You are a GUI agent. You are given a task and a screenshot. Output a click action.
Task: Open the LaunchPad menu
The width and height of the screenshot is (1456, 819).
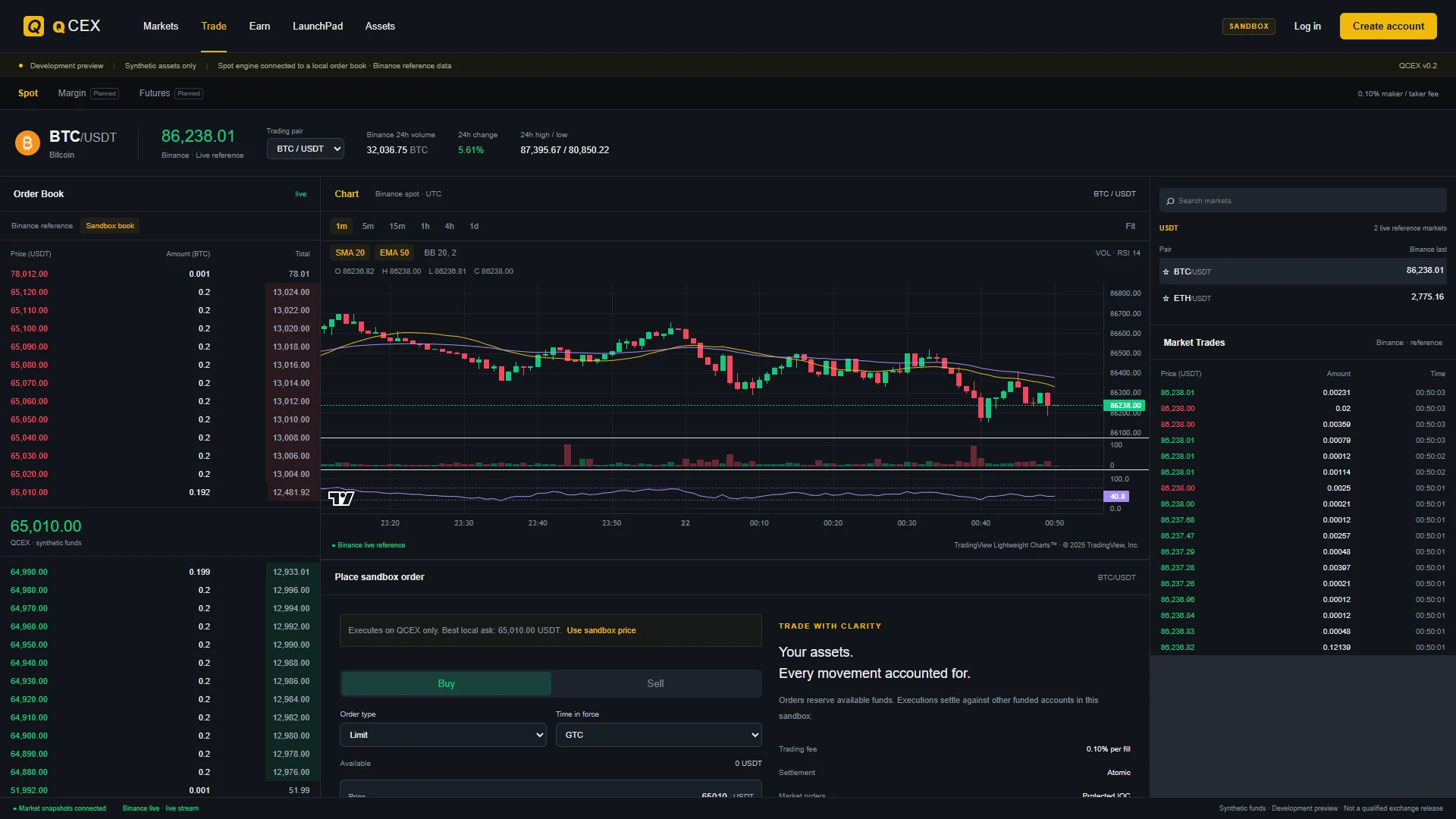pos(318,26)
